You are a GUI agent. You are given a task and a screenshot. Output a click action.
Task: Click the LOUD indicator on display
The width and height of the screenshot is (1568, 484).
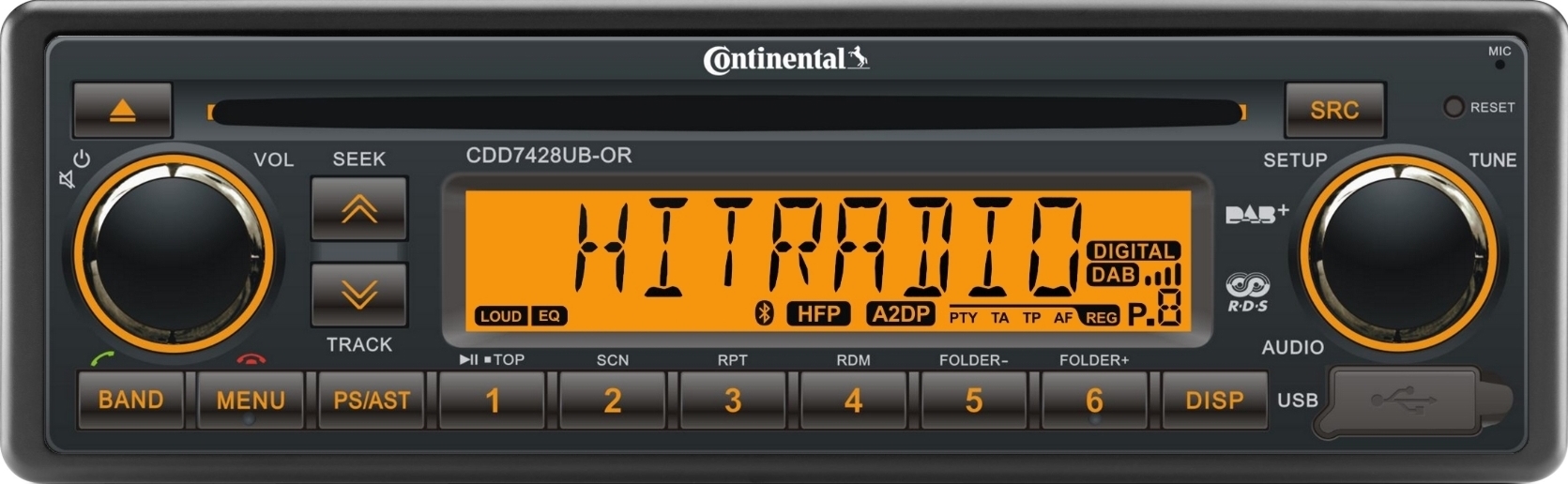click(501, 316)
